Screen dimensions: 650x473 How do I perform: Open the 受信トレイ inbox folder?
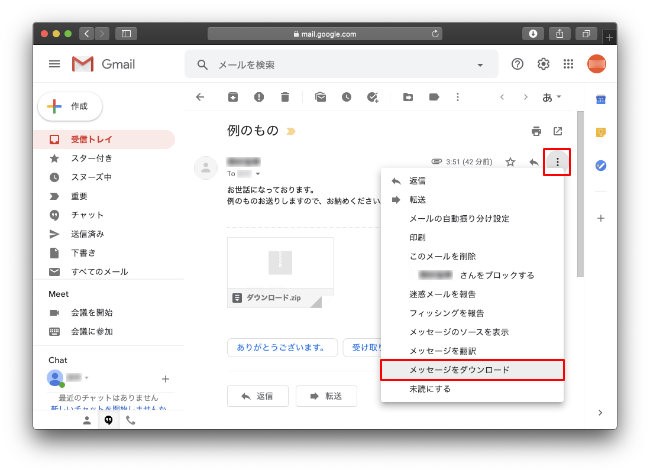91,139
